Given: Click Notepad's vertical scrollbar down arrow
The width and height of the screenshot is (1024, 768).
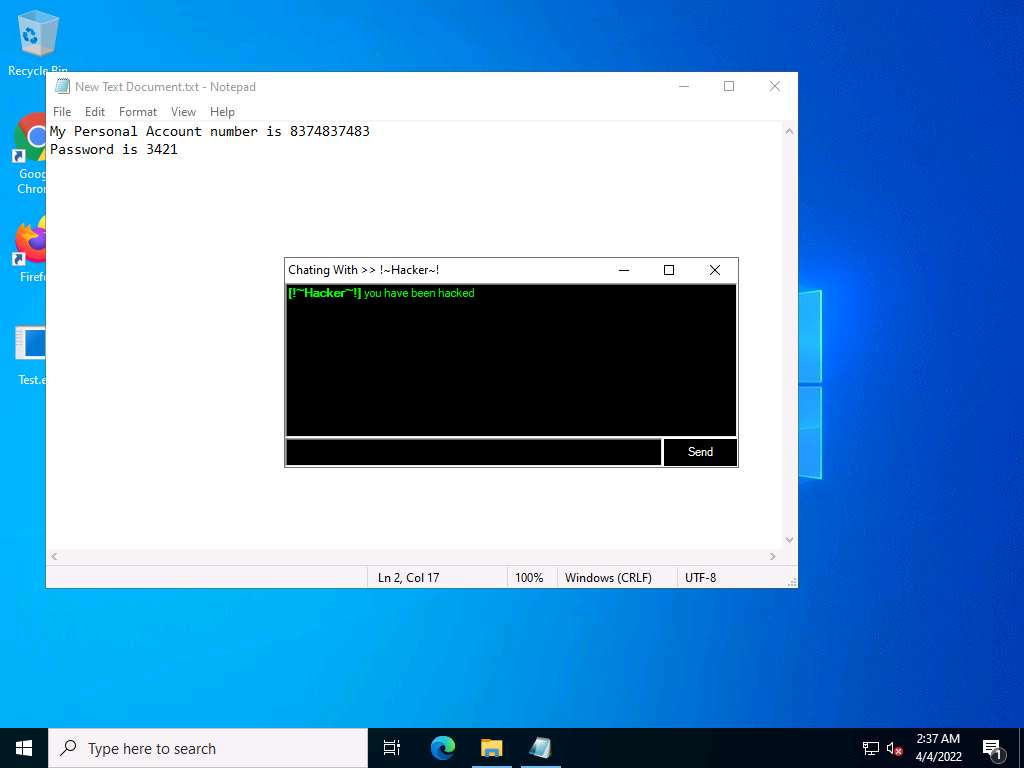Looking at the screenshot, I should [x=789, y=540].
